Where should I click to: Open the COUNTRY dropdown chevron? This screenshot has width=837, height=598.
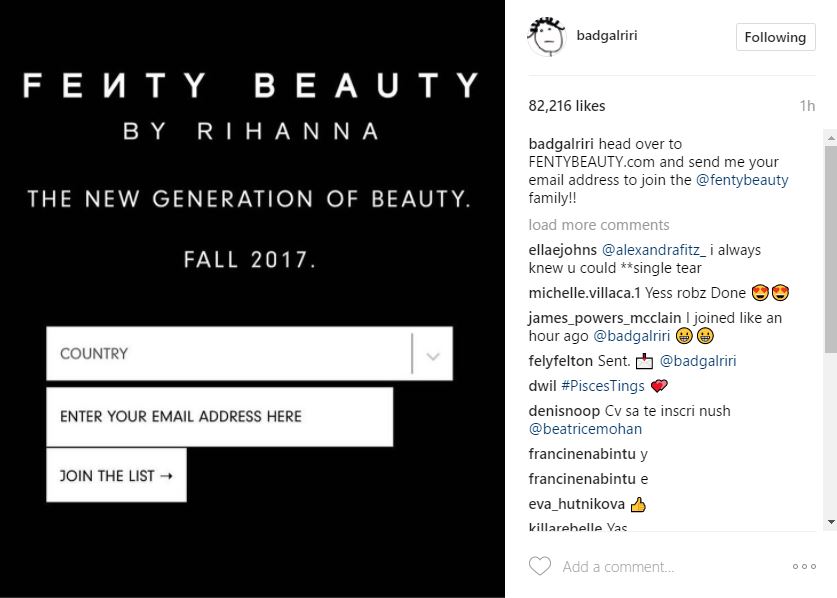(x=433, y=356)
